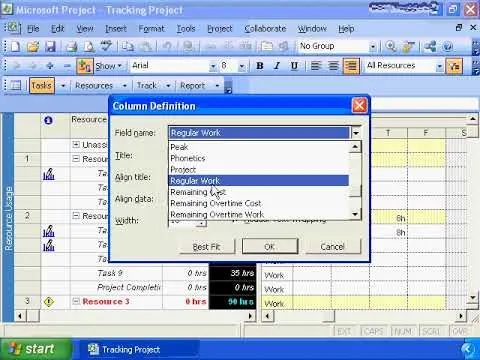Click the yellow warning indicator on Resource 3

coord(49,302)
